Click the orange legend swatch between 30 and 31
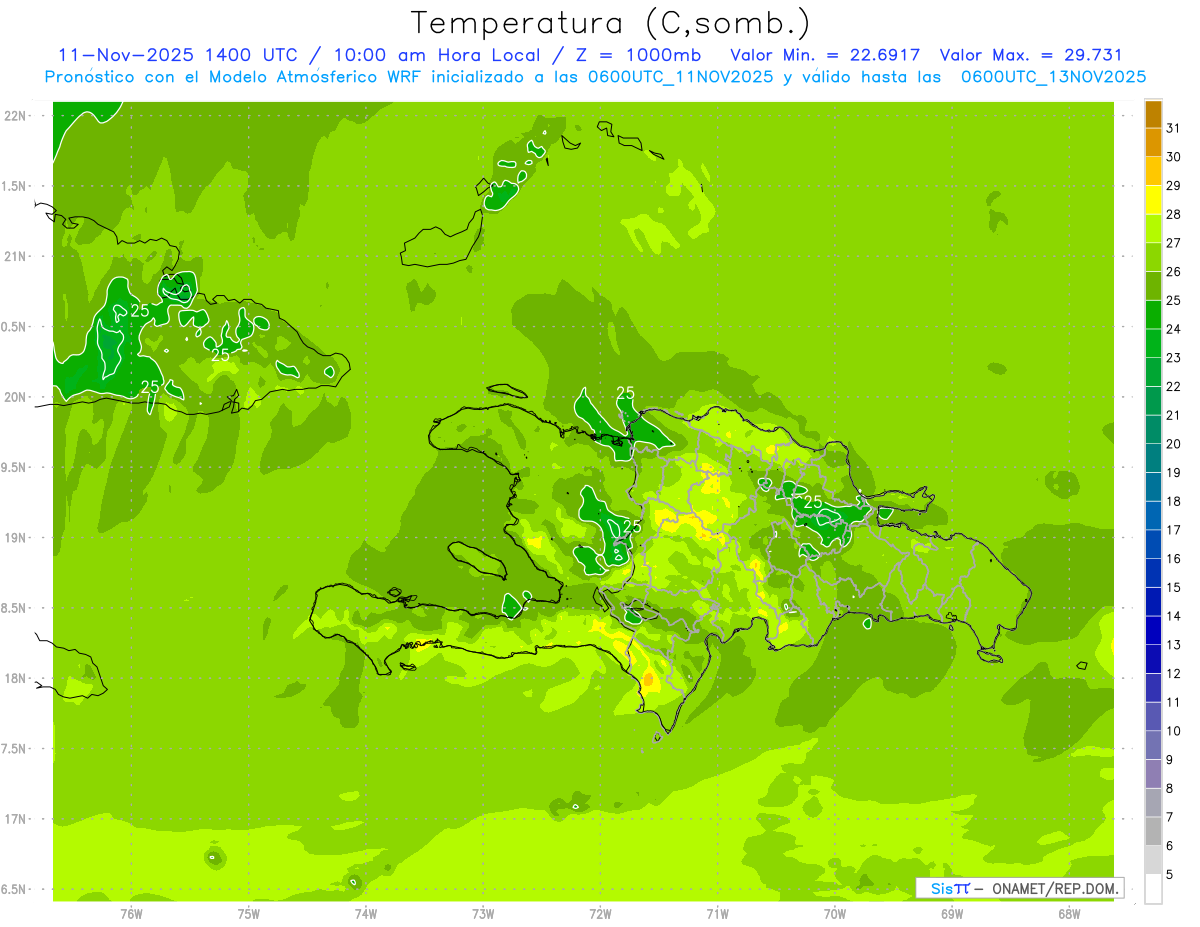 click(x=1153, y=142)
